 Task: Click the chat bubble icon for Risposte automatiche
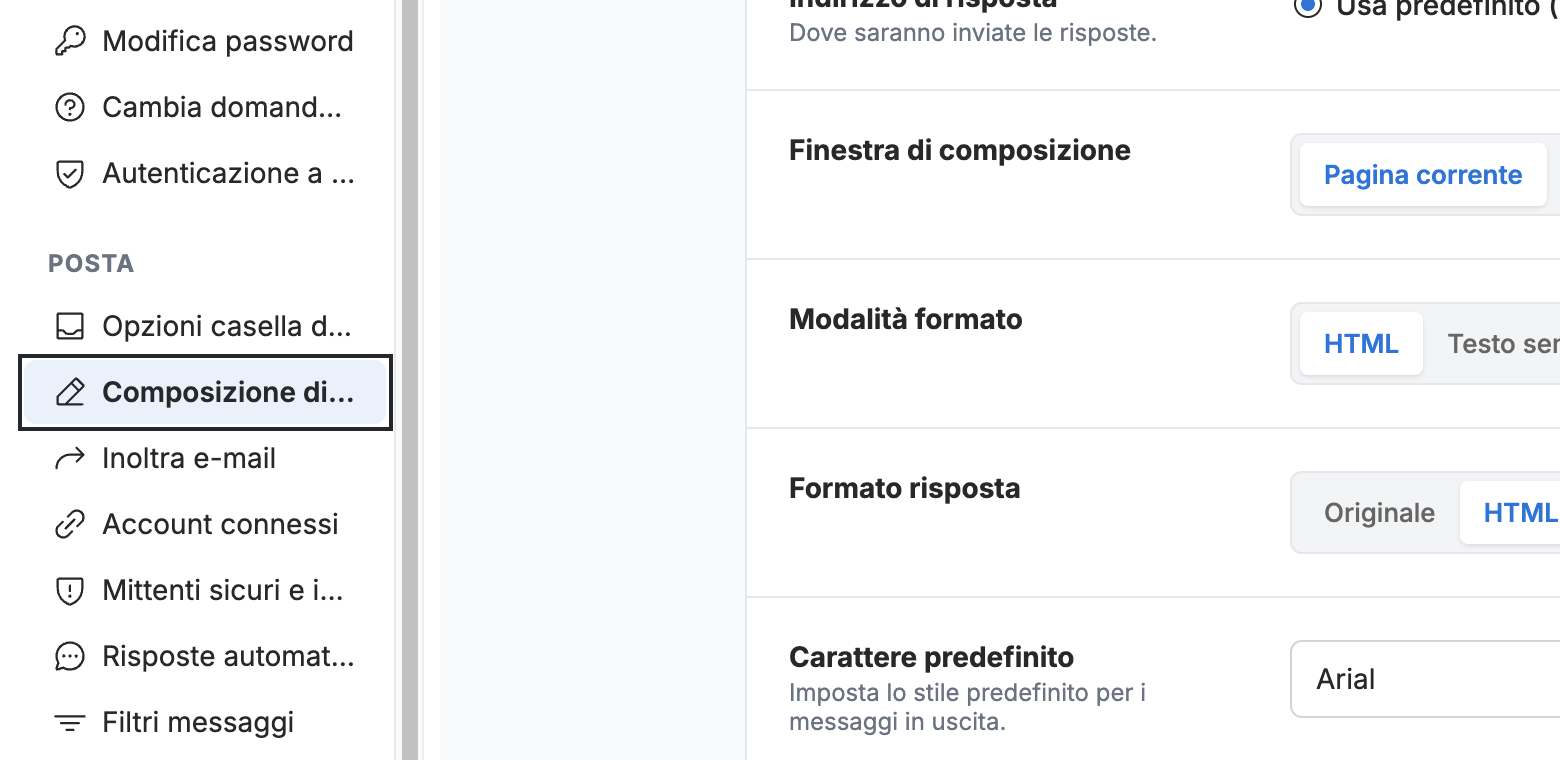click(x=69, y=656)
